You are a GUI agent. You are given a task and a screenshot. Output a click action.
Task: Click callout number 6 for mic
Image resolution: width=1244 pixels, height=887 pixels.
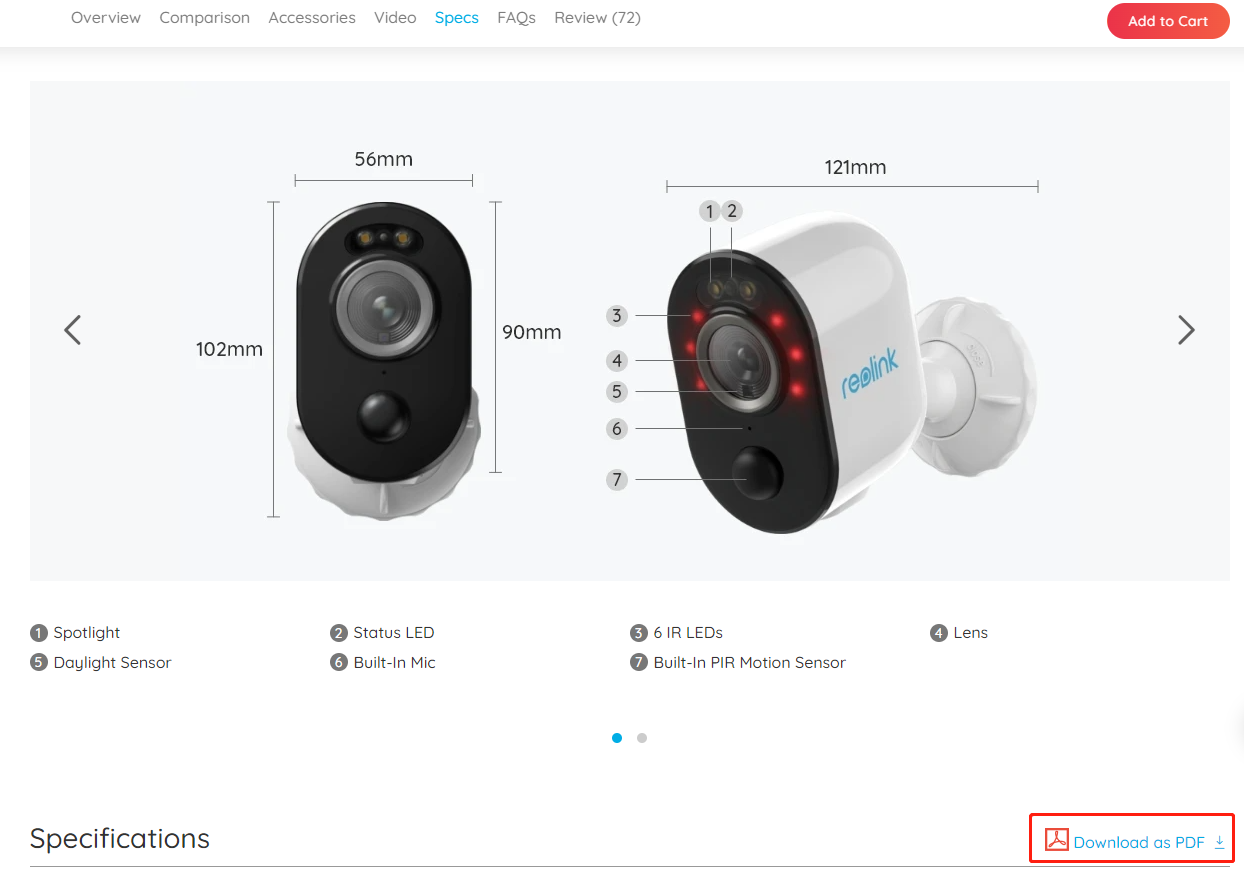click(x=617, y=429)
